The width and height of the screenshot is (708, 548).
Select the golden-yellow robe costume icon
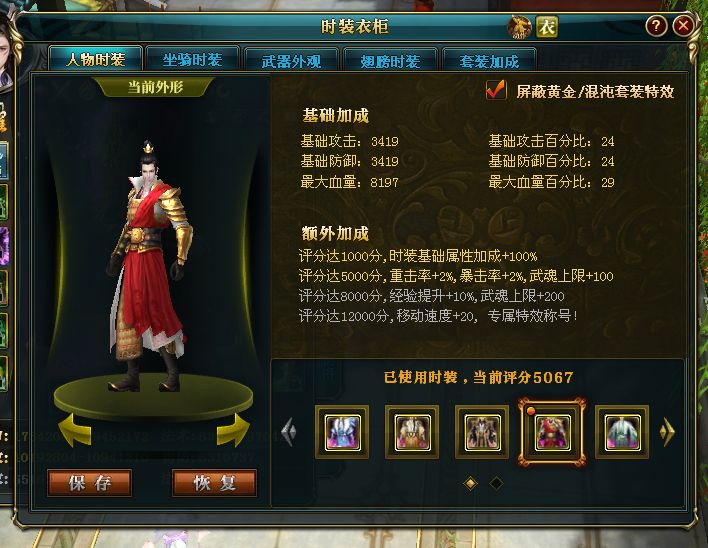point(412,432)
